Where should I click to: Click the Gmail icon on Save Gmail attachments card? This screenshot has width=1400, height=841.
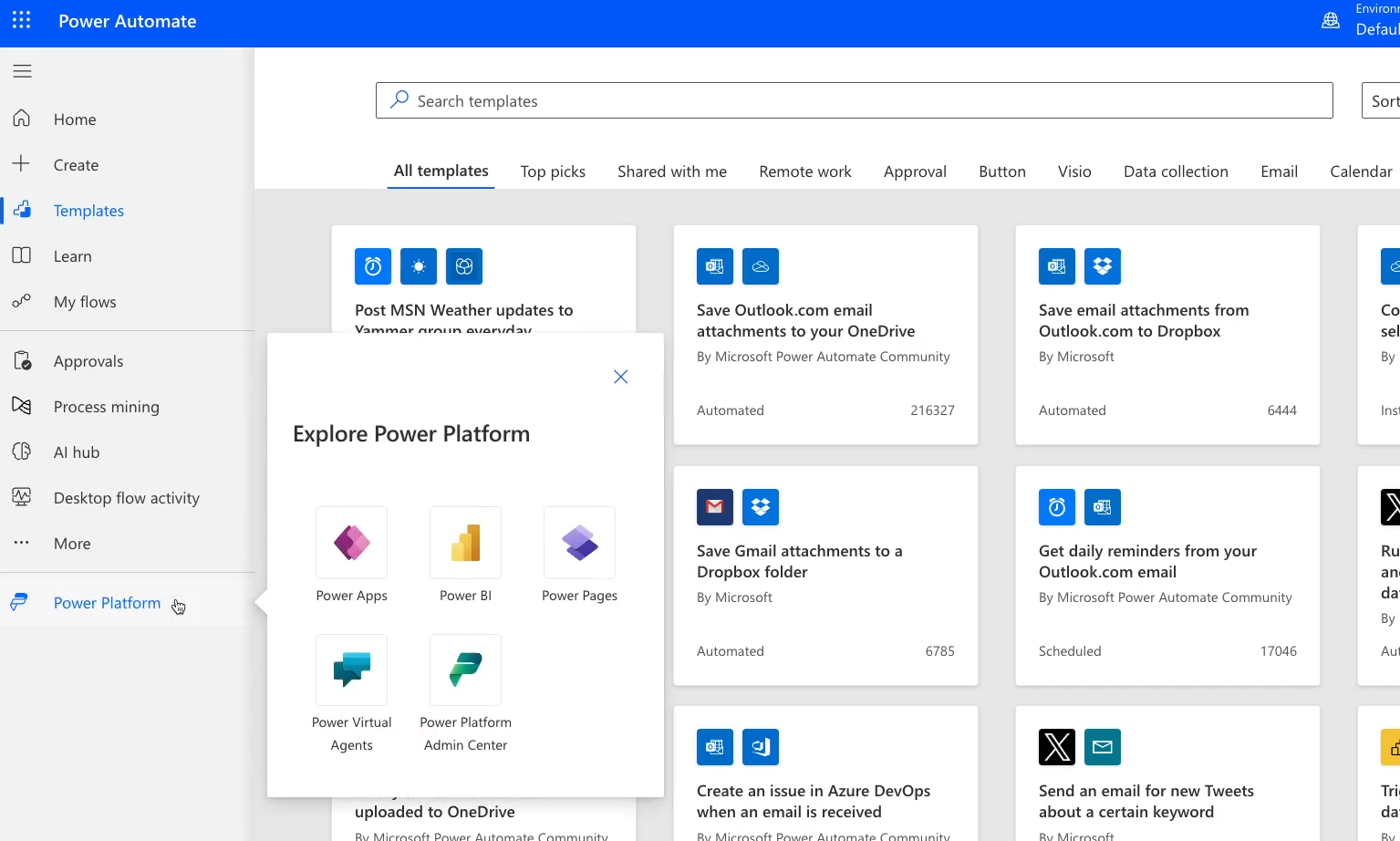(x=715, y=507)
